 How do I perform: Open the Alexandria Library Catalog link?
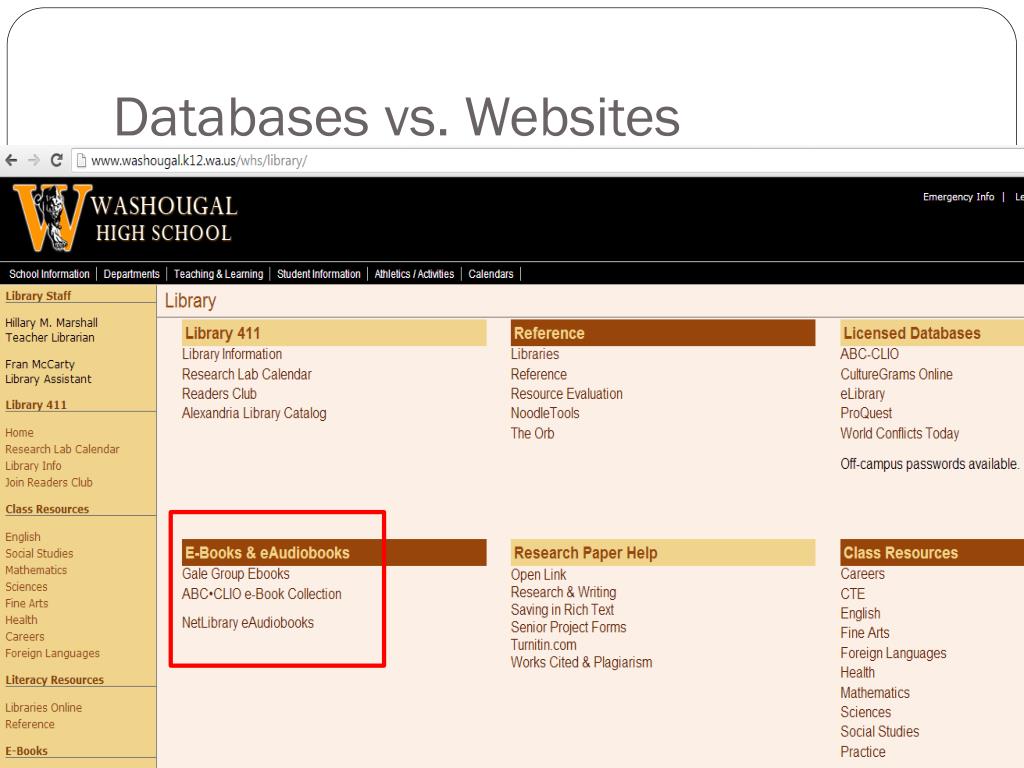(254, 413)
